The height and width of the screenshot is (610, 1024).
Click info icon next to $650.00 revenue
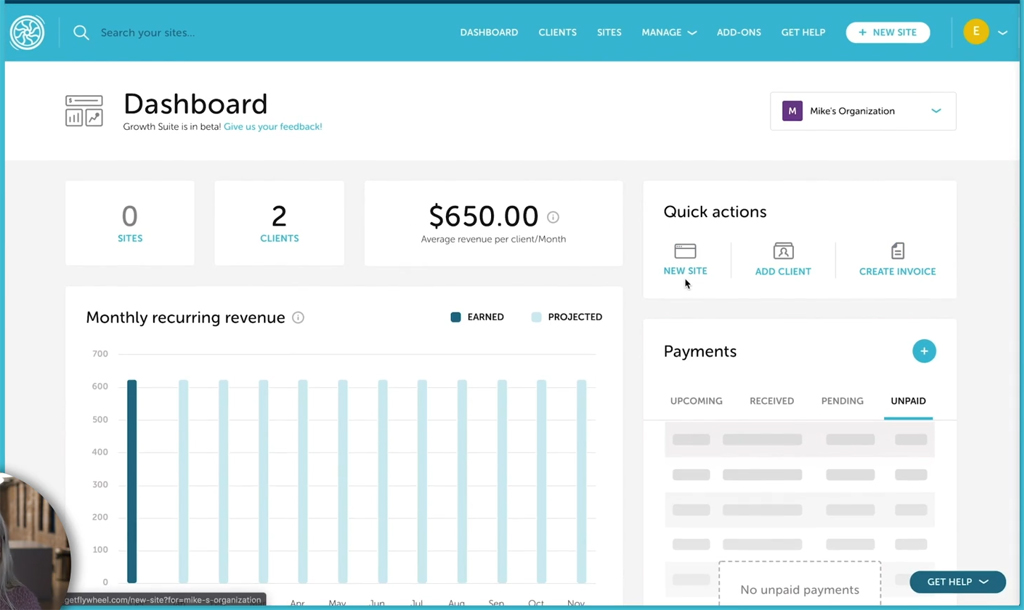pos(553,217)
